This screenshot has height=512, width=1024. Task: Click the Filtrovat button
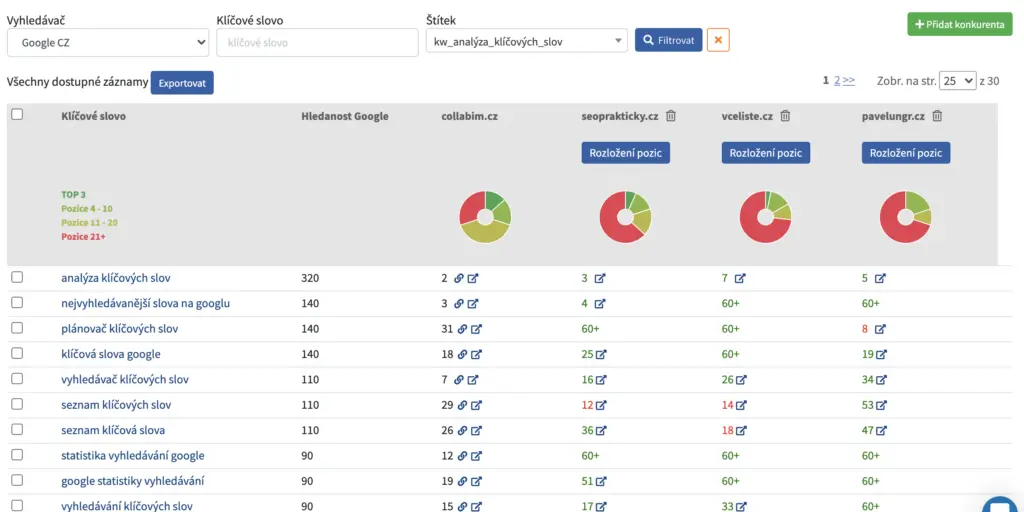tap(668, 40)
